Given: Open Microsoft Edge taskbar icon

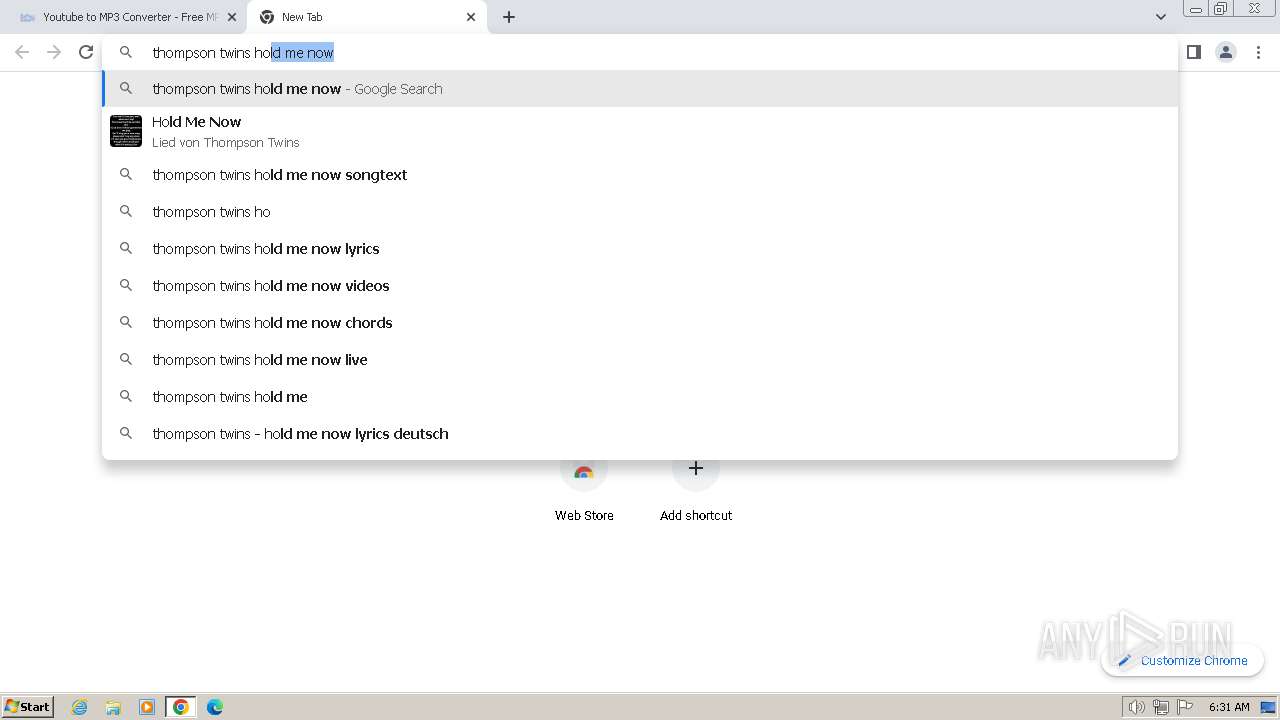Looking at the screenshot, I should [x=215, y=707].
